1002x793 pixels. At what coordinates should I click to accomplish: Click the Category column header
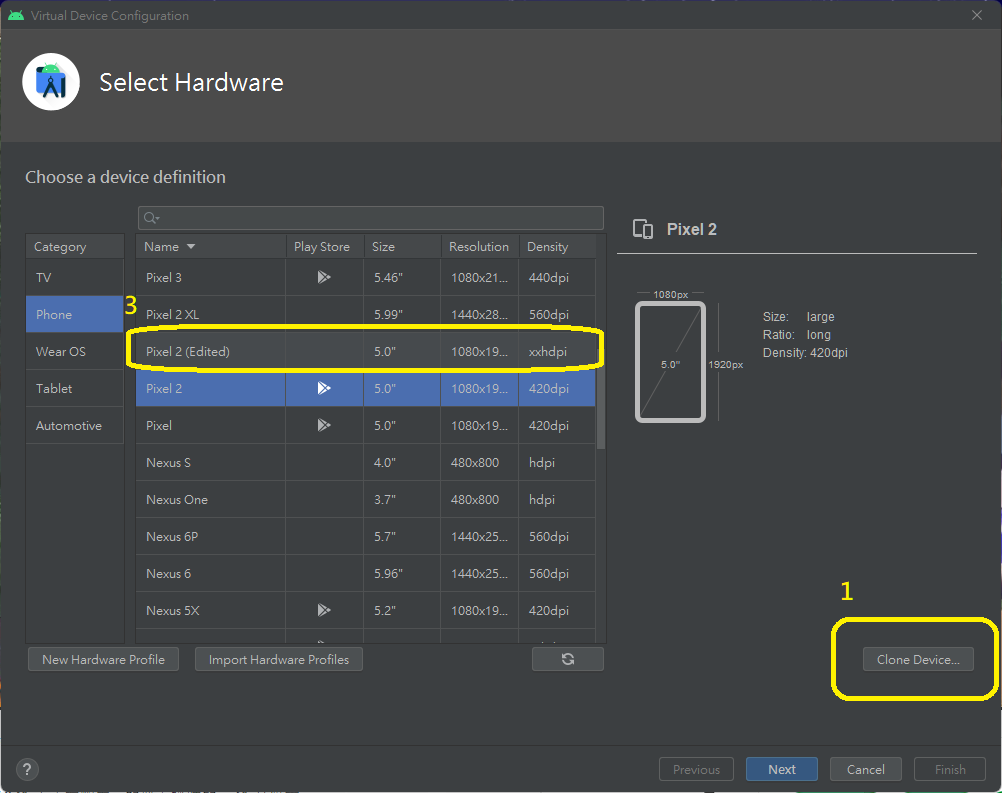click(74, 247)
